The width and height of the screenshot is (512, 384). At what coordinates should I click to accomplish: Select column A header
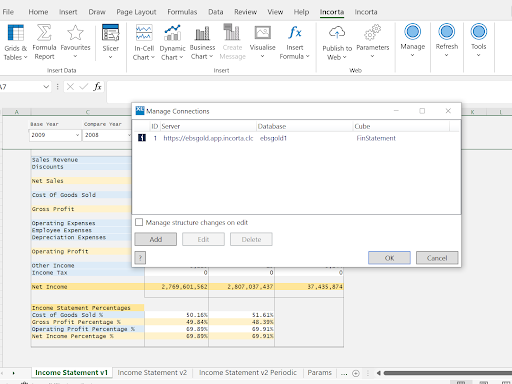[x=16, y=112]
